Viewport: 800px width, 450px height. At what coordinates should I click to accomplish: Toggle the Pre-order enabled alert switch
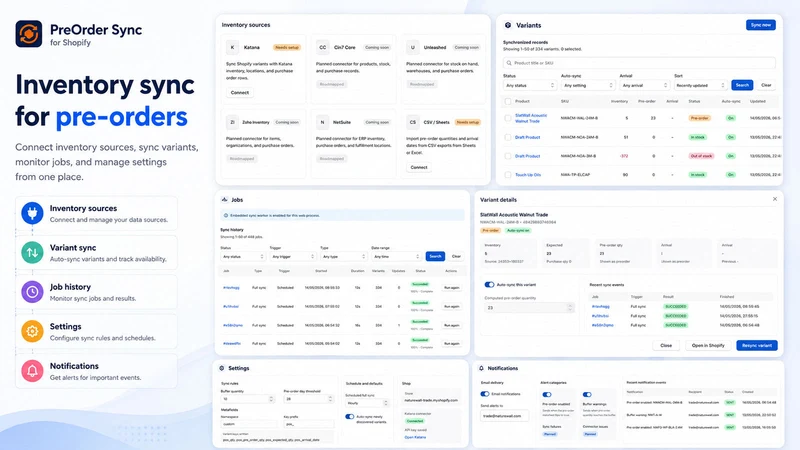[x=547, y=394]
